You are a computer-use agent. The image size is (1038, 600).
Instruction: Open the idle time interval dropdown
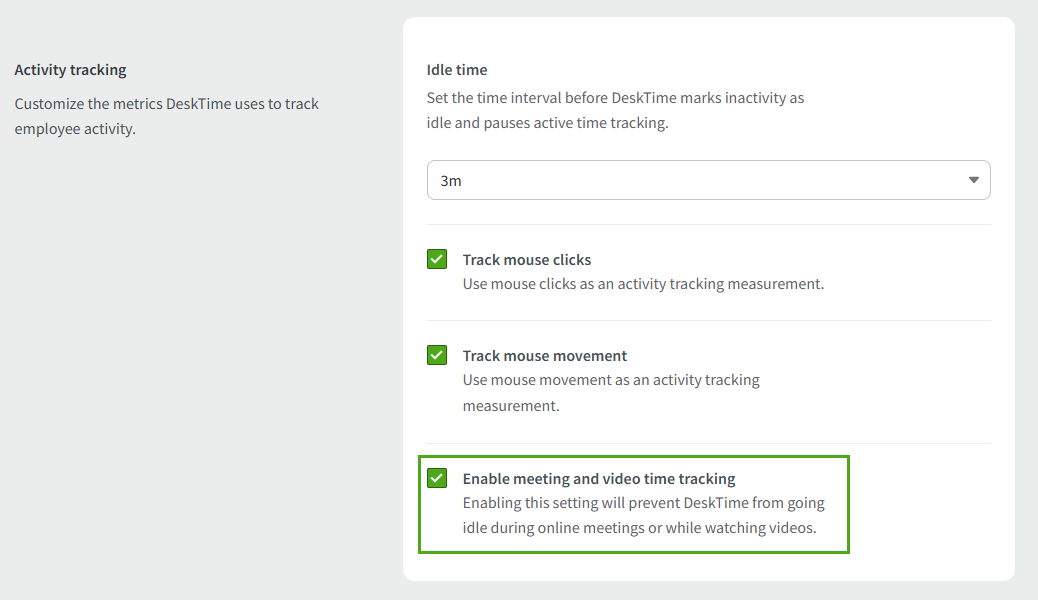tap(708, 179)
